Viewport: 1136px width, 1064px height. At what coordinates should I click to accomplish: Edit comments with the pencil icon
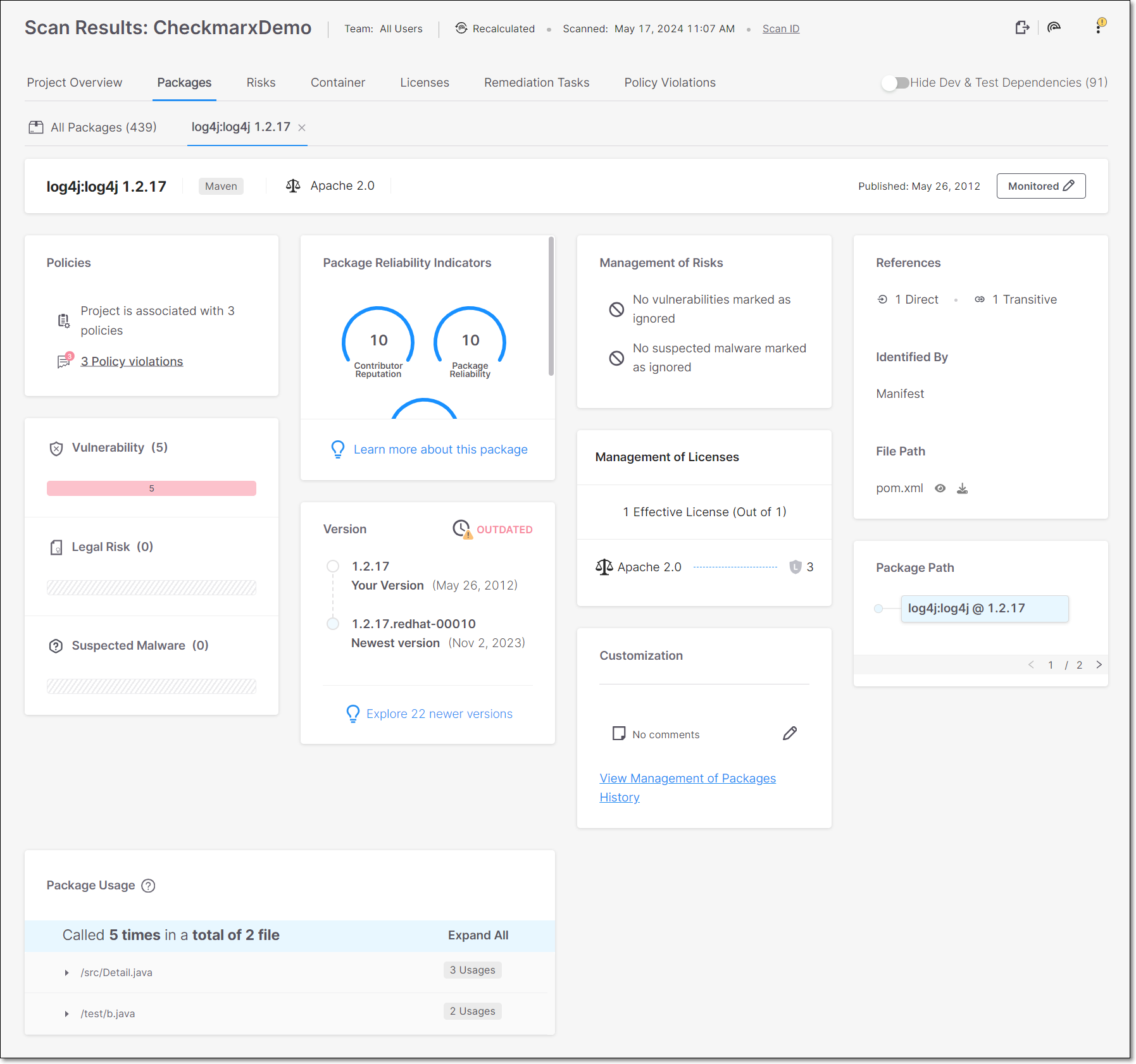point(790,733)
